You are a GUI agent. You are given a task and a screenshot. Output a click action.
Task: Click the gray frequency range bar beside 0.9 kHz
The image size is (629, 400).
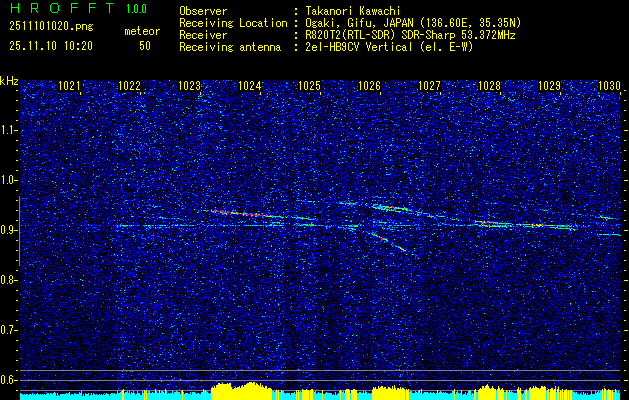pos(19,231)
